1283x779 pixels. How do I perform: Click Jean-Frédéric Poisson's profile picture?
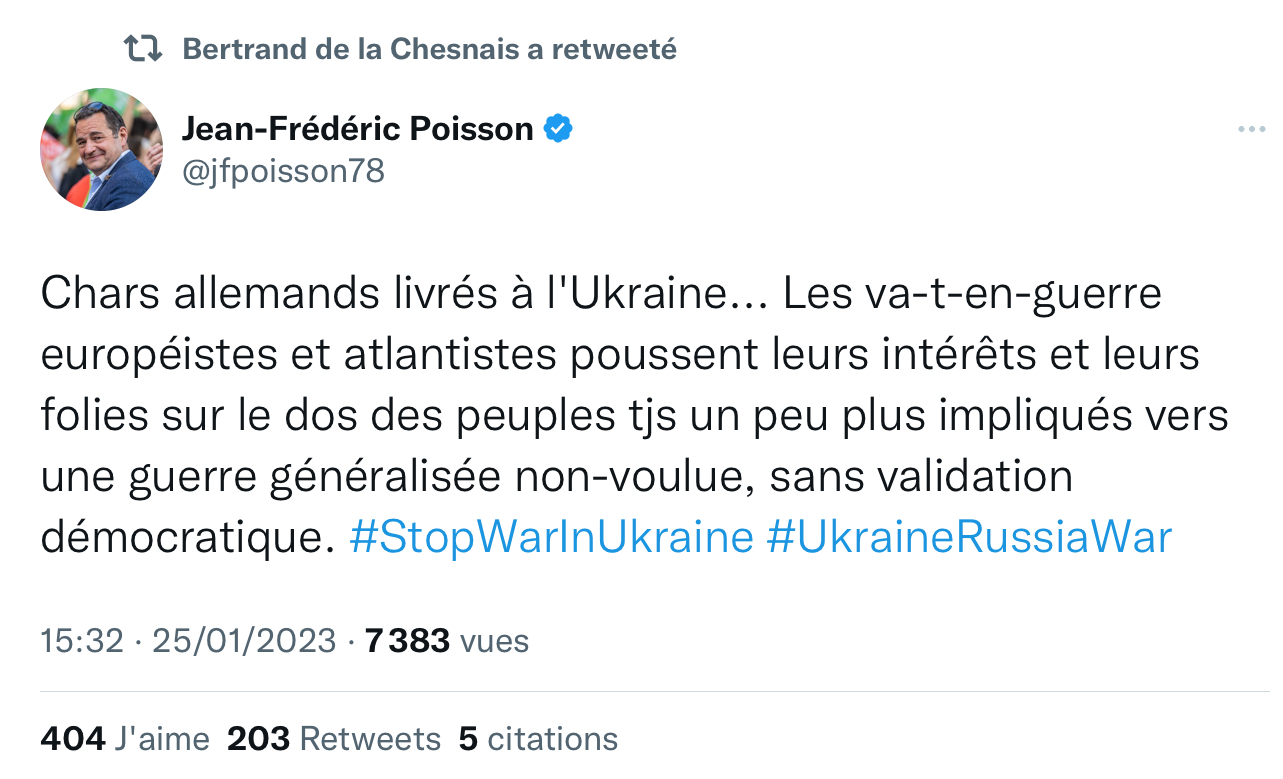101,149
